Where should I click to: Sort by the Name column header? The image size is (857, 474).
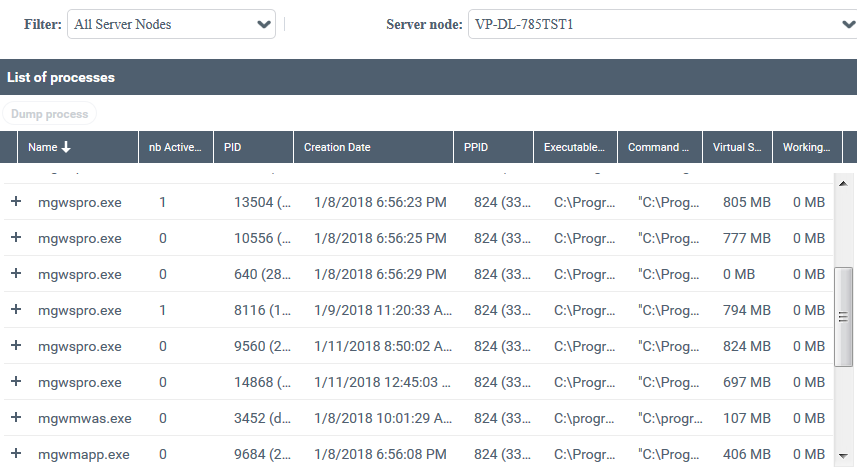tap(49, 147)
